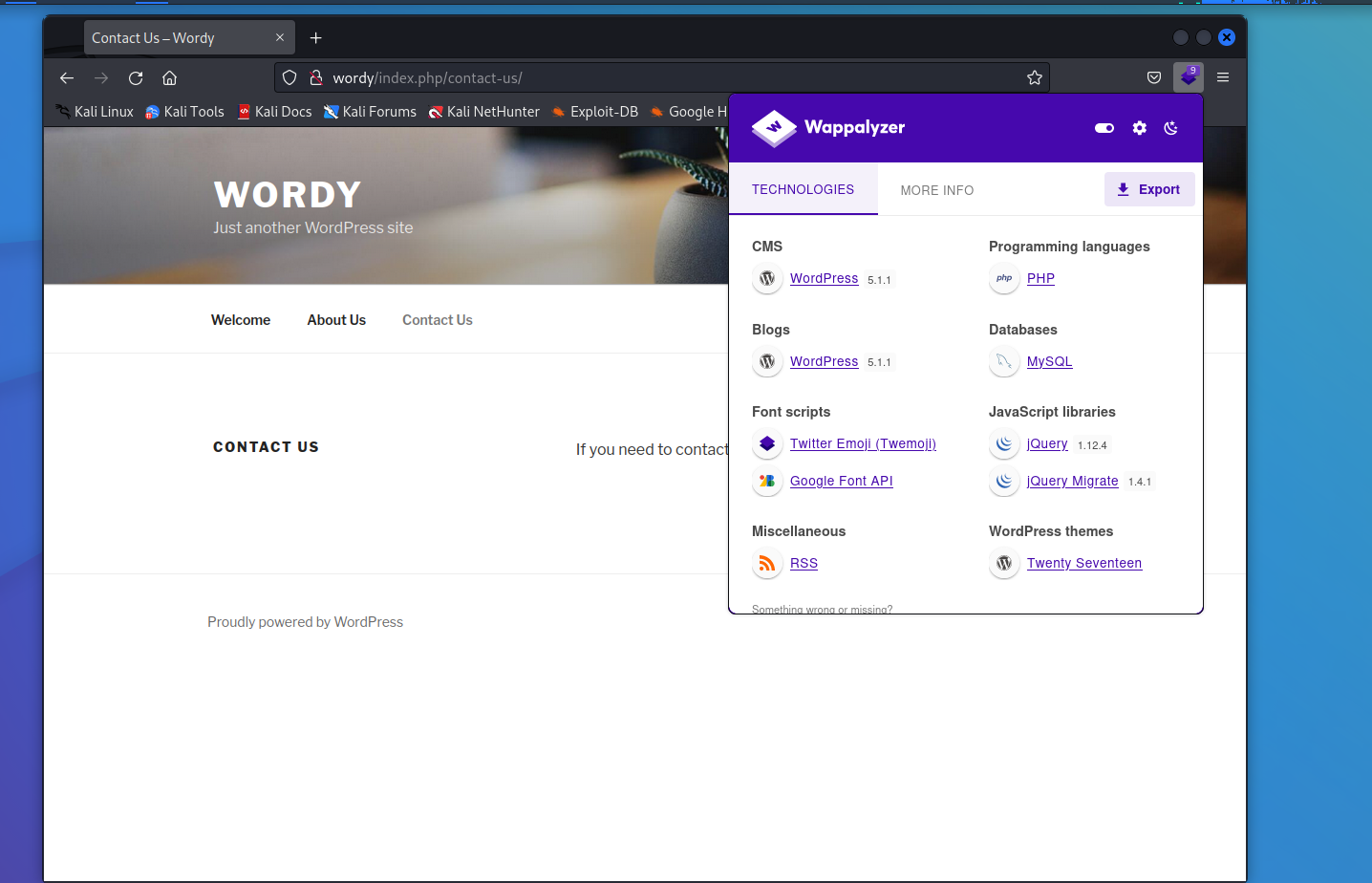Image resolution: width=1372 pixels, height=883 pixels.
Task: Open the RSS link under Miscellaneous
Action: point(804,563)
